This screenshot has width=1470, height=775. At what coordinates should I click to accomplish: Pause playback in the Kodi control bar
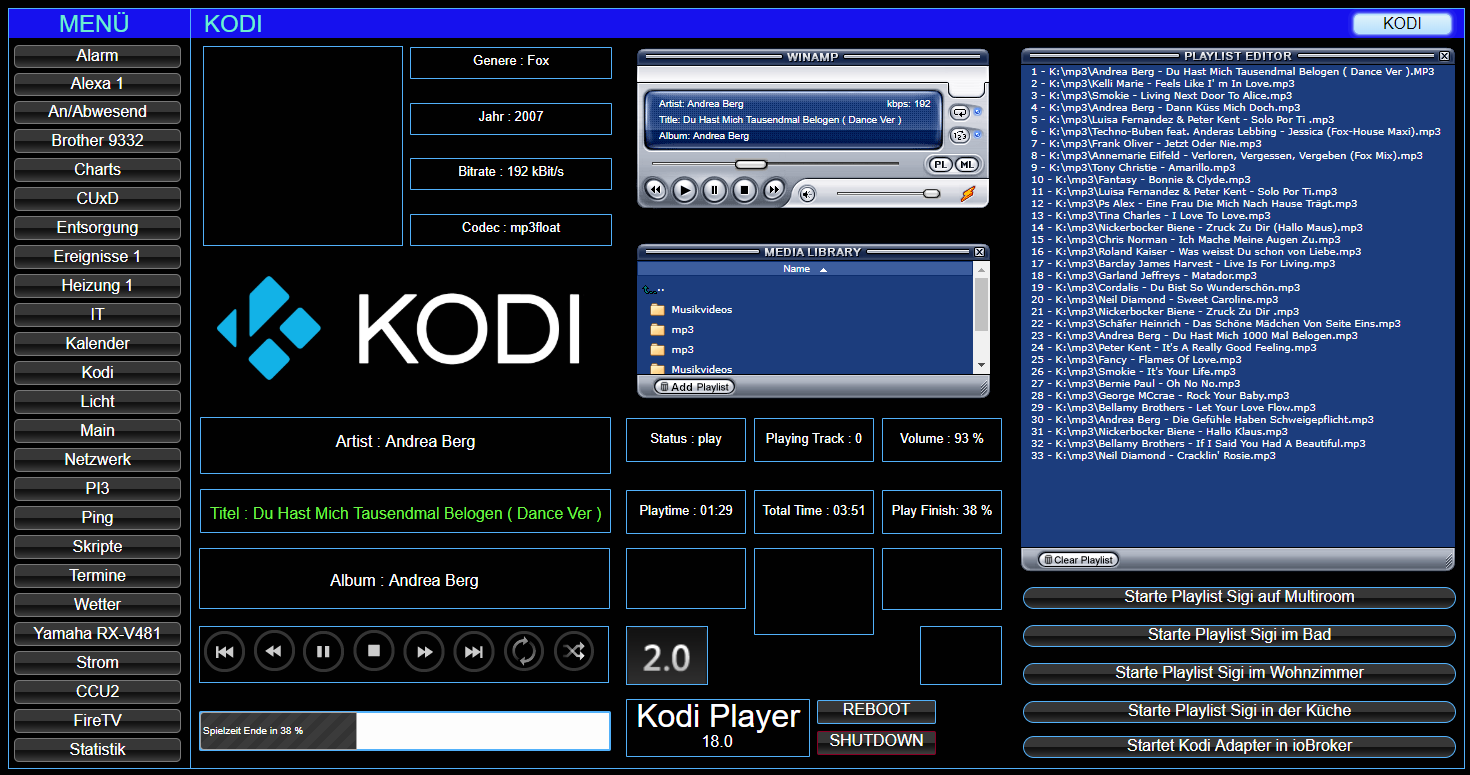pyautogui.click(x=324, y=652)
